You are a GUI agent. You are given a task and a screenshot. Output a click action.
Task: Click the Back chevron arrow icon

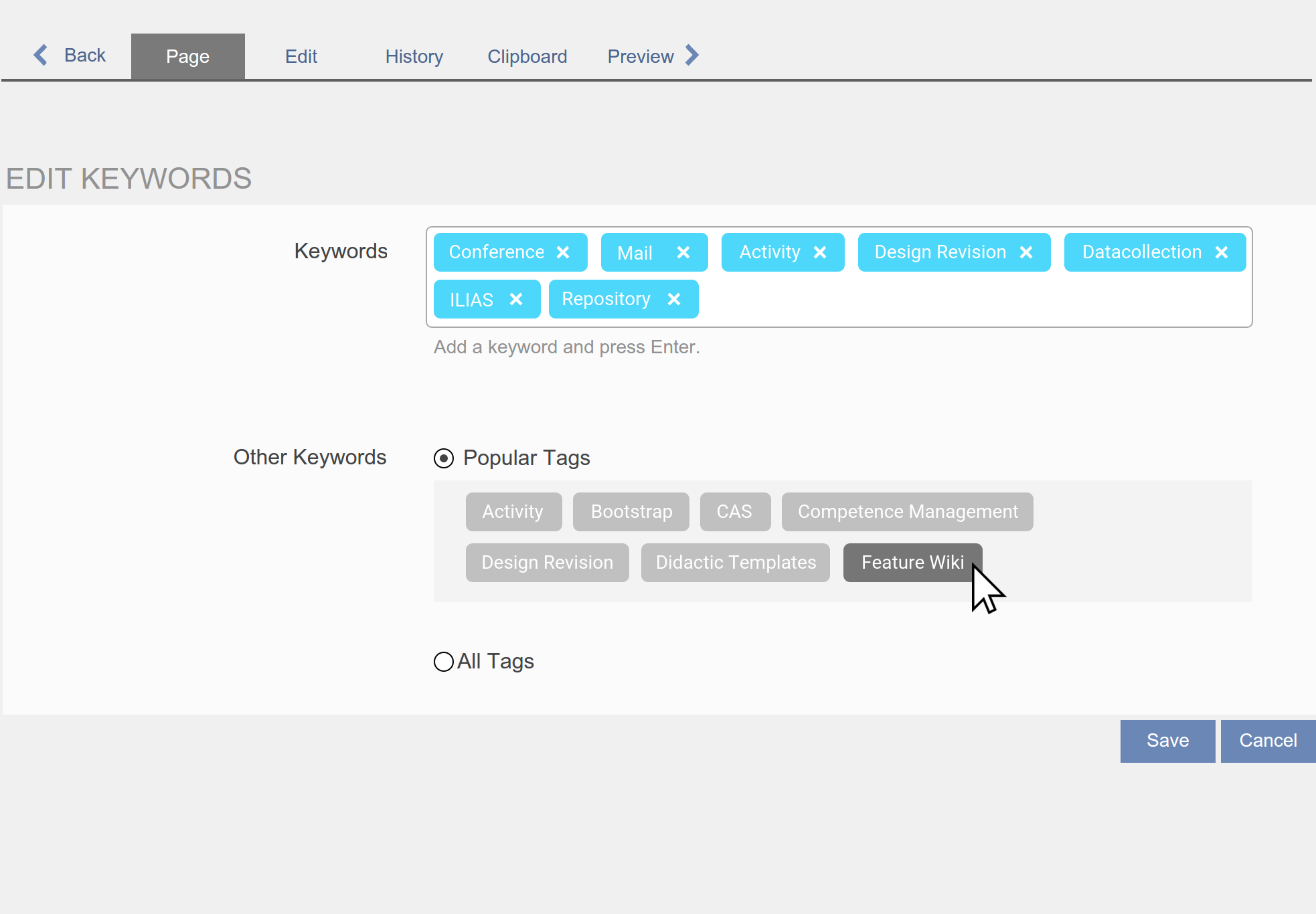tap(41, 55)
